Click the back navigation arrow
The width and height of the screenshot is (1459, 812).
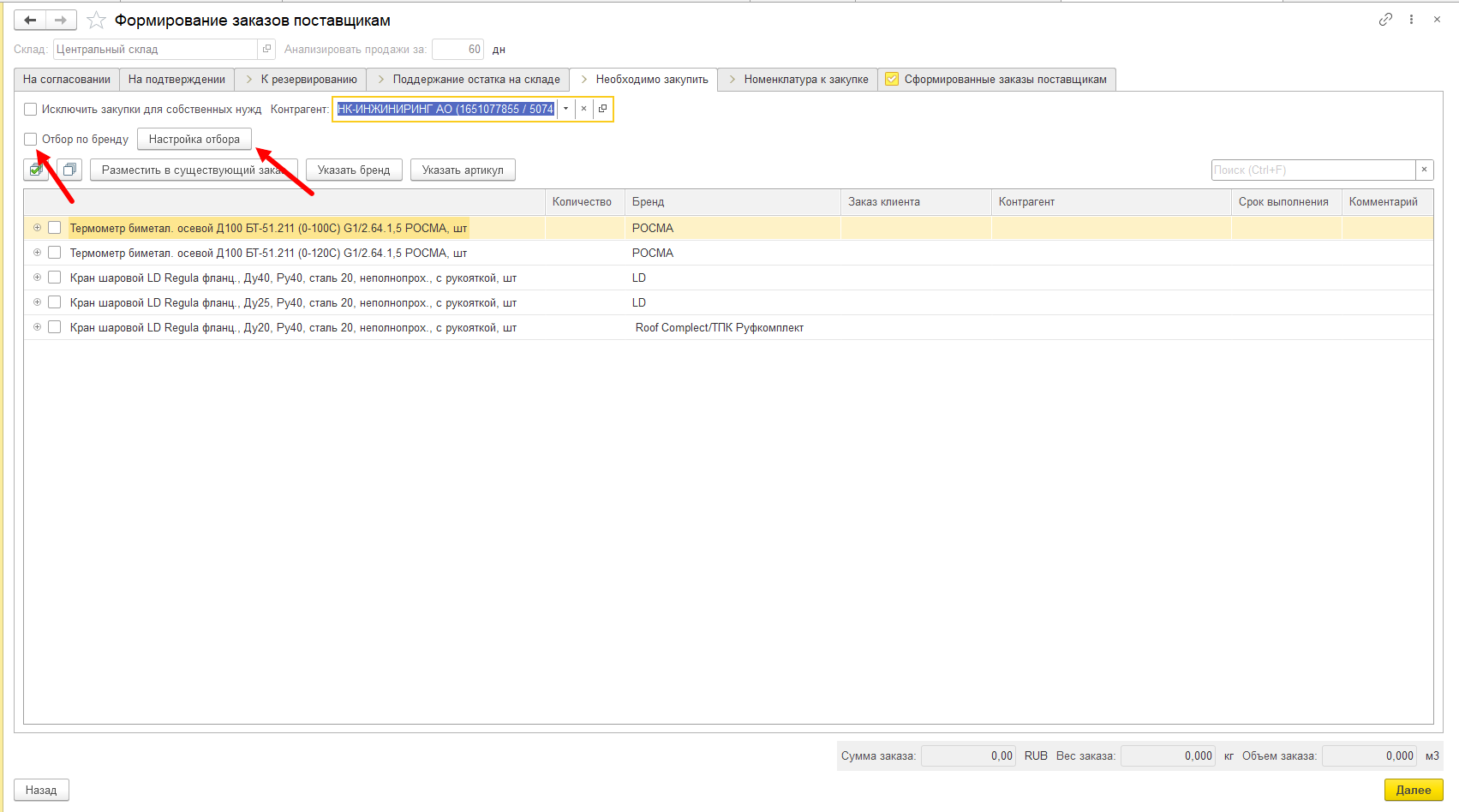[x=30, y=20]
